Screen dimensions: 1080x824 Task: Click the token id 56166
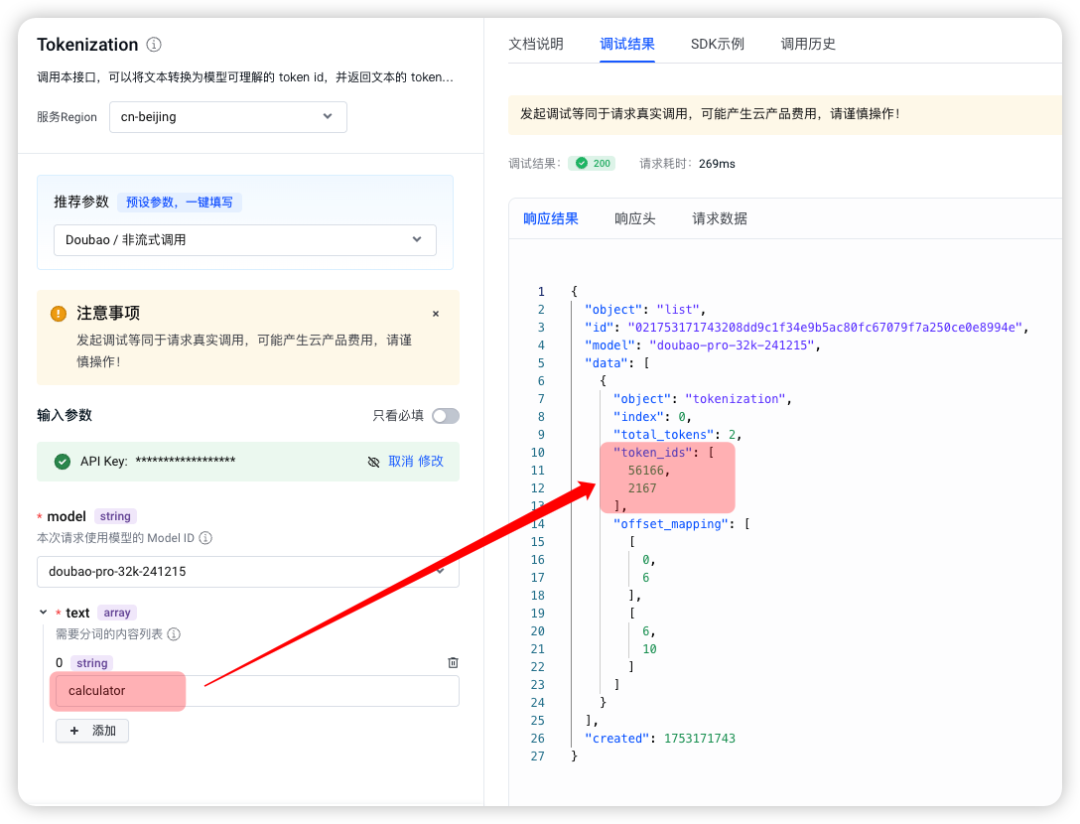[x=646, y=471]
